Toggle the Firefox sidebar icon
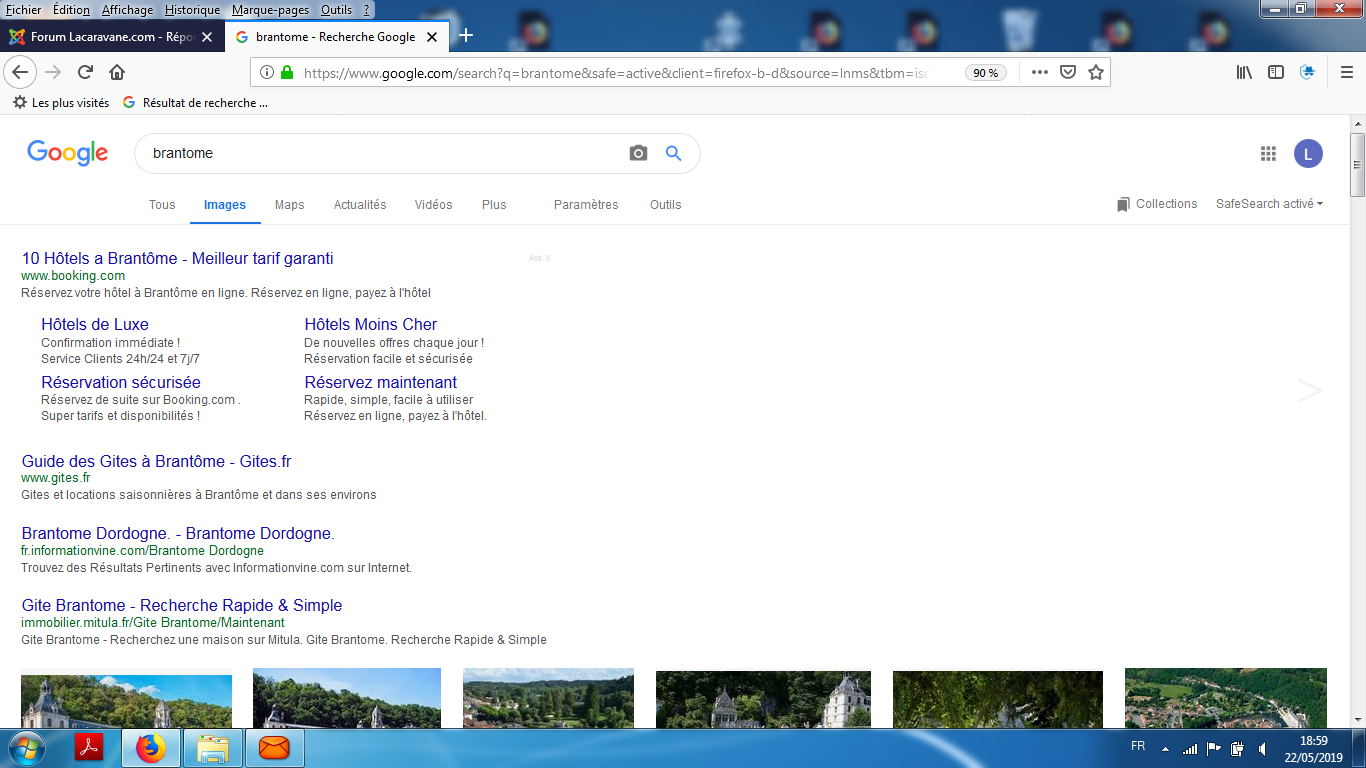The width and height of the screenshot is (1366, 768). click(1276, 72)
